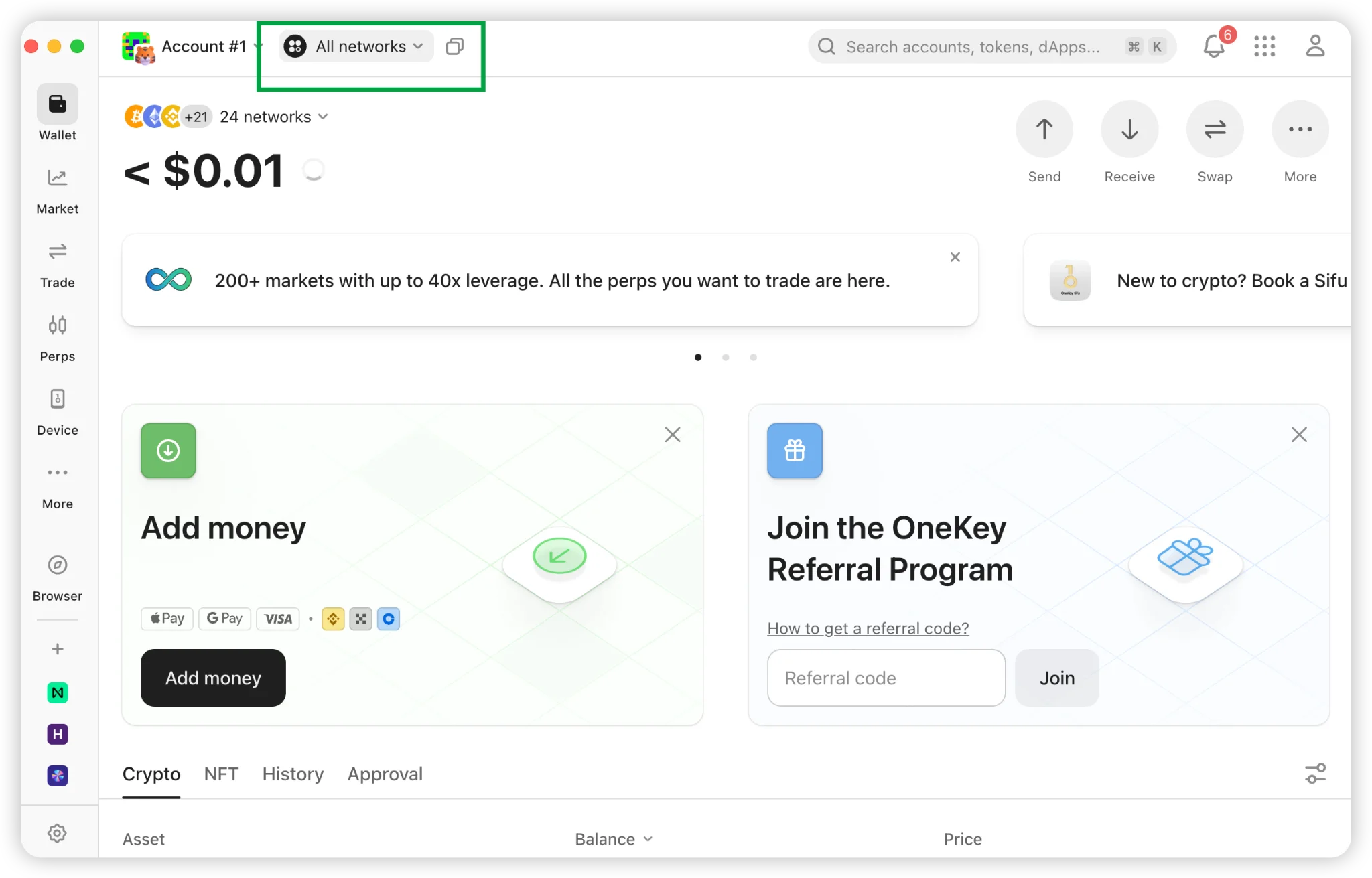Open the settings gear in sidebar
Viewport: 1372px width, 878px height.
click(x=57, y=833)
